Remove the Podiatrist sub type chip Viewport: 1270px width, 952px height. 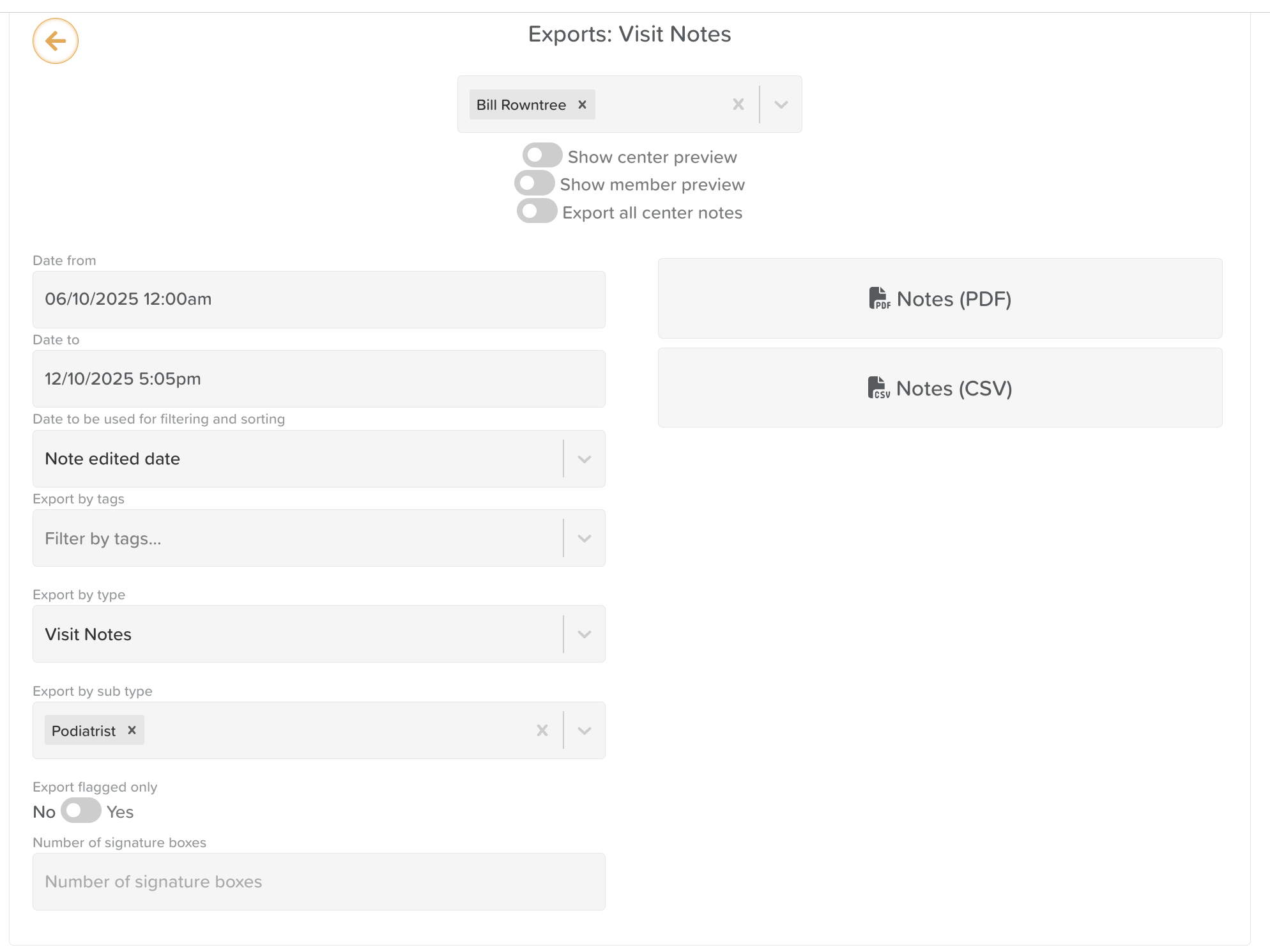[132, 730]
